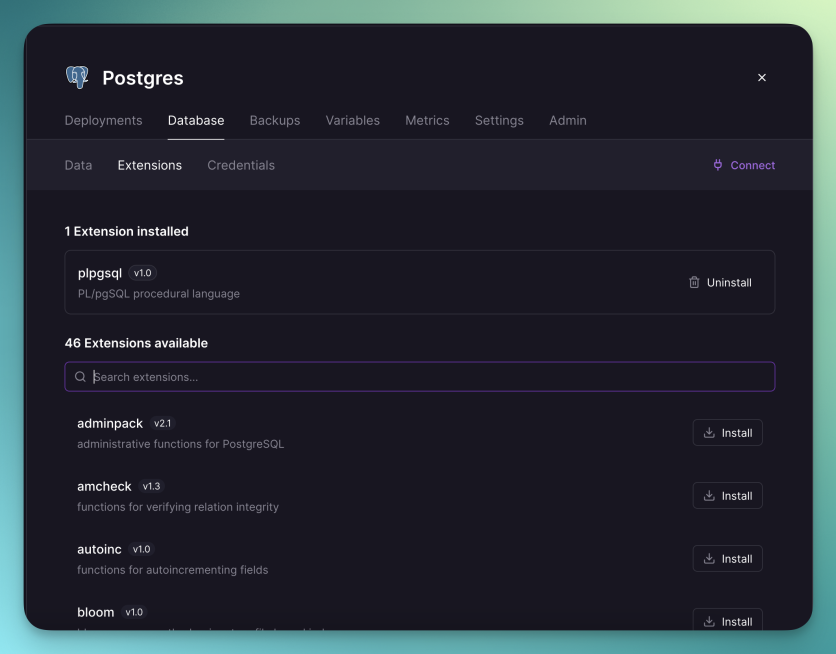Click the download icon in amcheck's Install button
836x654 pixels.
709,496
